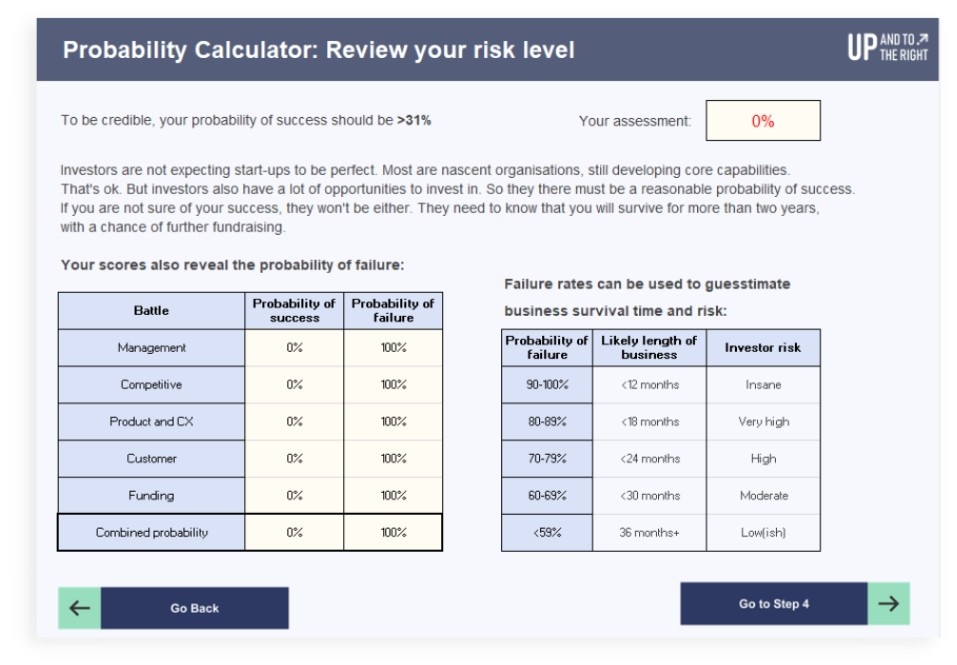Viewport: 957px width, 665px height.
Task: Click Combined probability success value cell
Action: (x=294, y=533)
